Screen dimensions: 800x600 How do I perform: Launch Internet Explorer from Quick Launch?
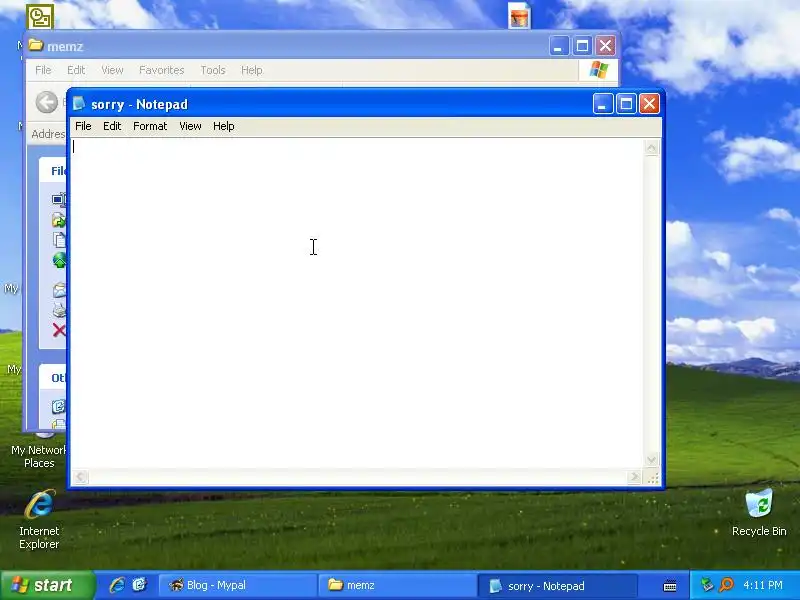click(117, 585)
